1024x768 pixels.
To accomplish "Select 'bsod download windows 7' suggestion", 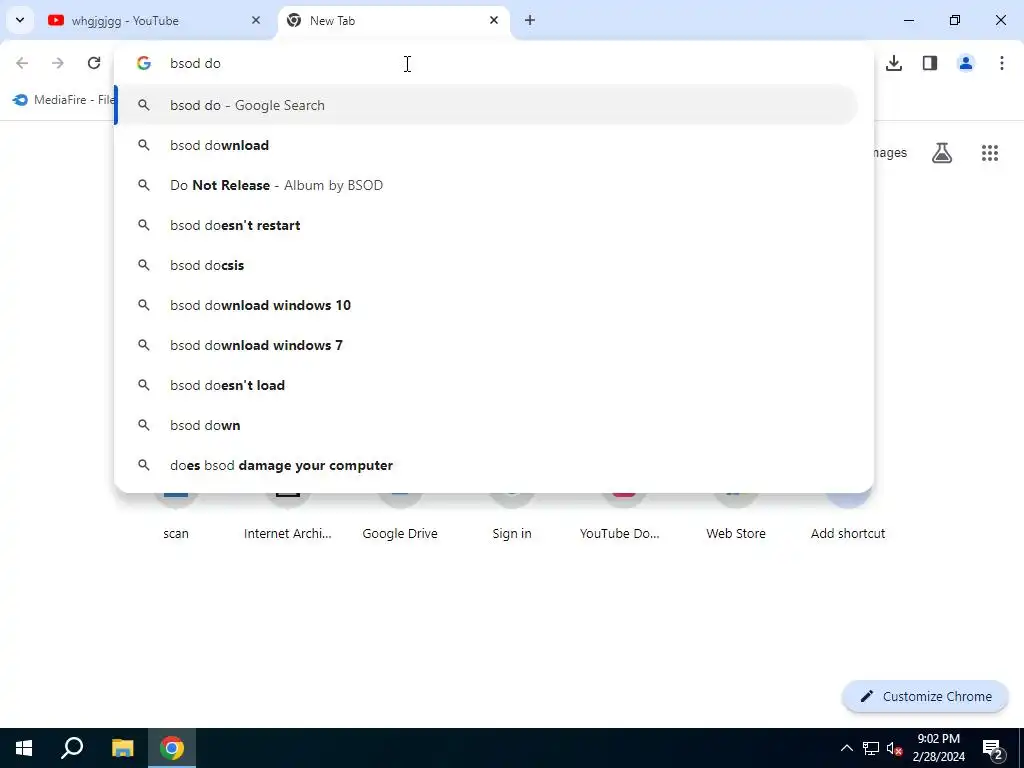I will (x=487, y=345).
